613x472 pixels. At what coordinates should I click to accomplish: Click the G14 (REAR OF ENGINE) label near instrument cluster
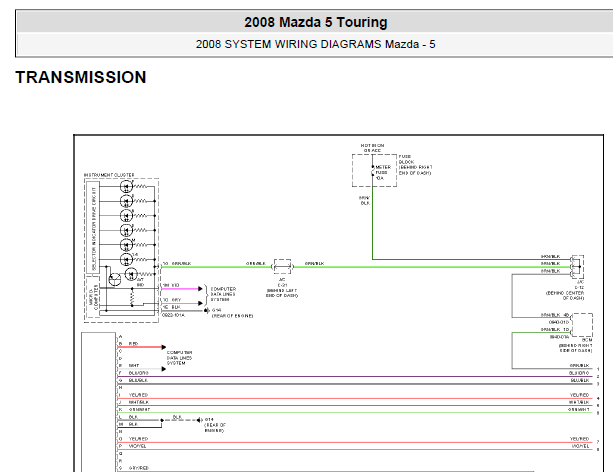tap(232, 312)
